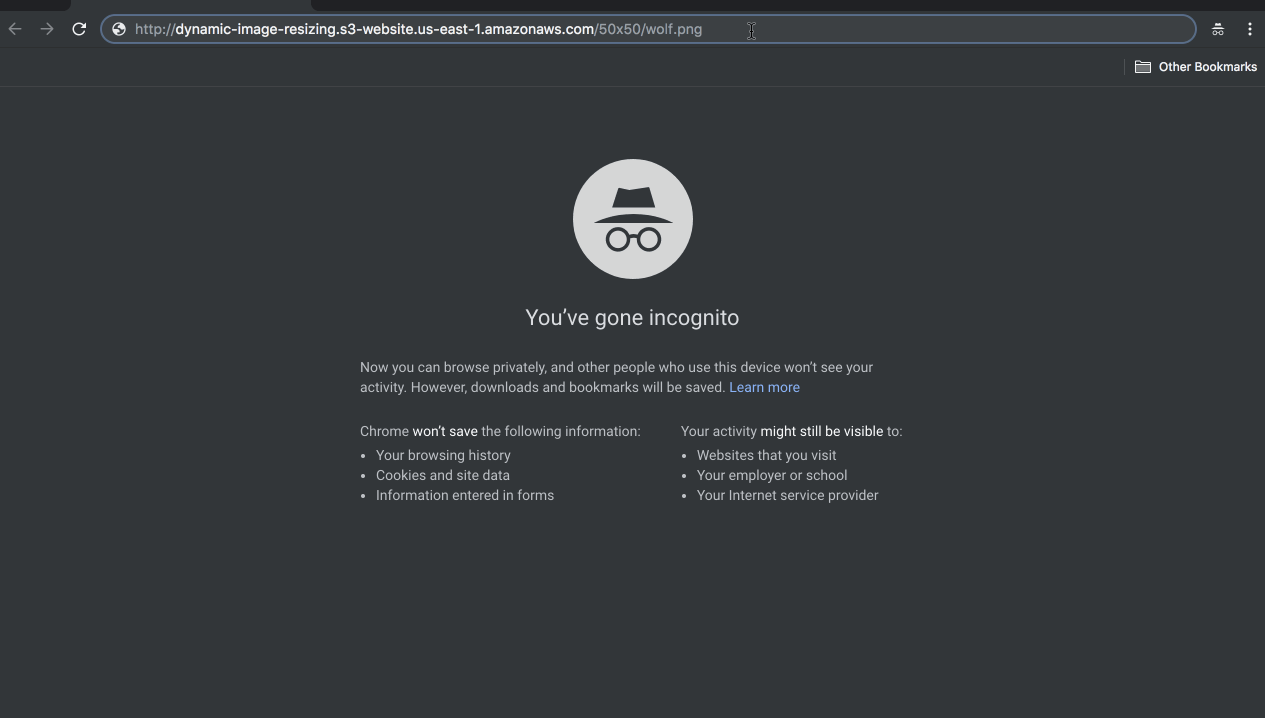Click the incognito indicator in the toolbar
Image resolution: width=1265 pixels, height=718 pixels.
coord(1217,29)
